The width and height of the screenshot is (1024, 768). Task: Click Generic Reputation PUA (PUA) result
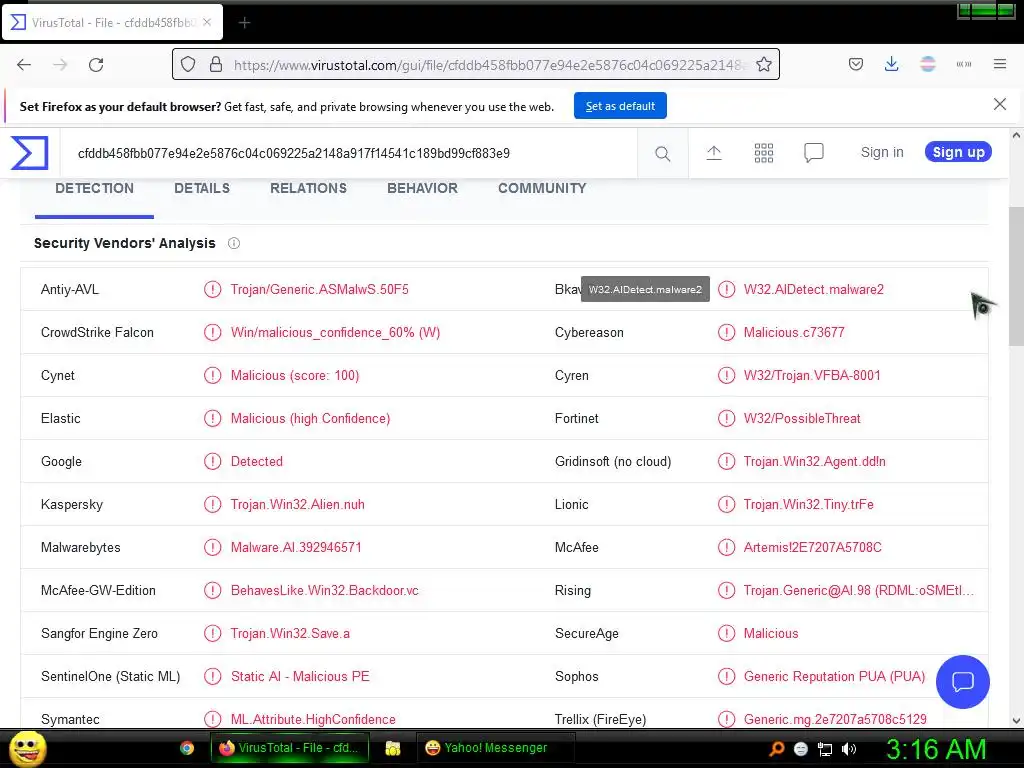pyautogui.click(x=834, y=677)
